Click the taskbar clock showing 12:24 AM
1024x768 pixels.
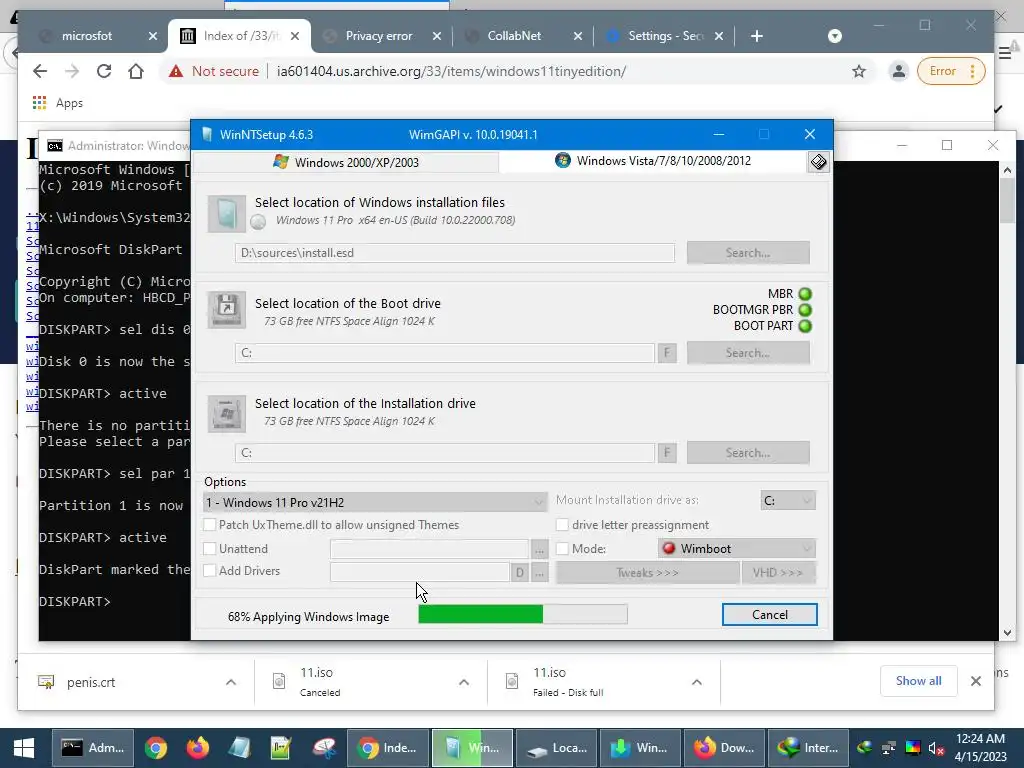(x=980, y=748)
